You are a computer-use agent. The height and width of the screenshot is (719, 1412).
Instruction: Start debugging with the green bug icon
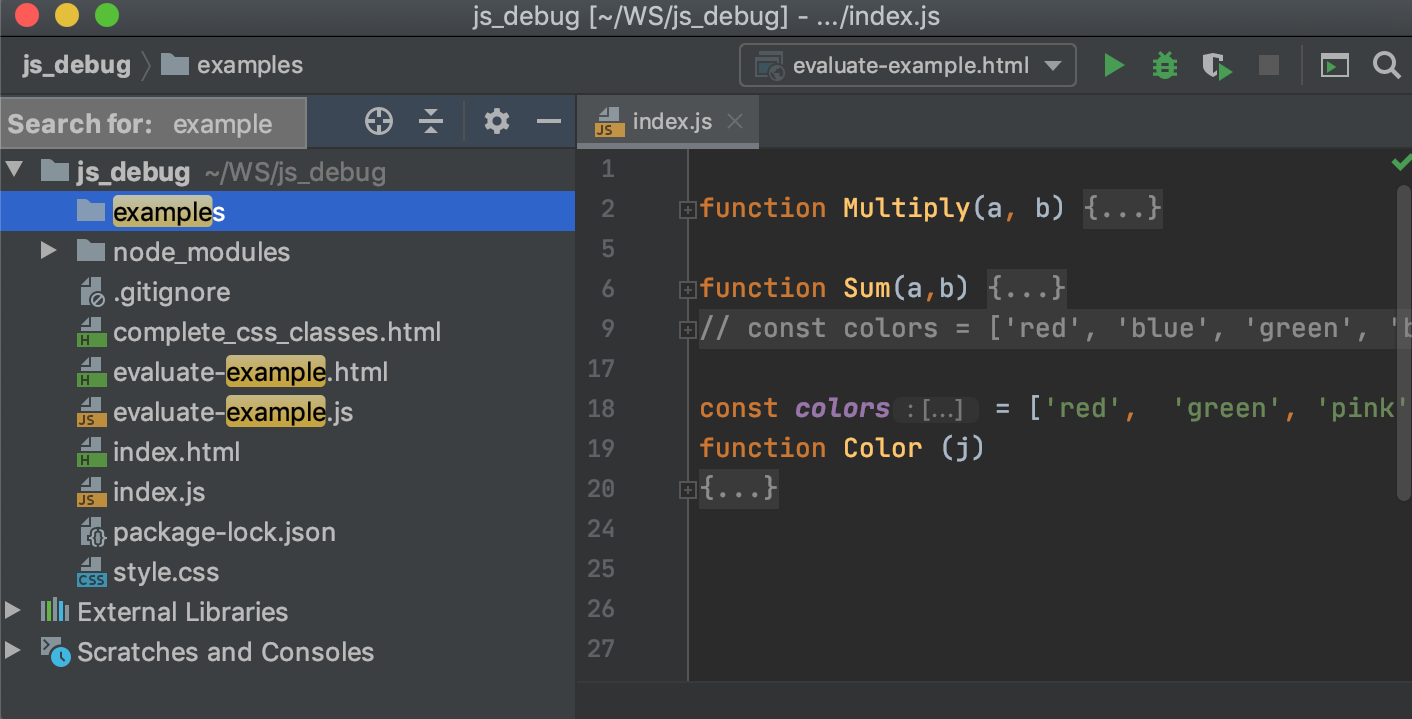click(x=1164, y=66)
